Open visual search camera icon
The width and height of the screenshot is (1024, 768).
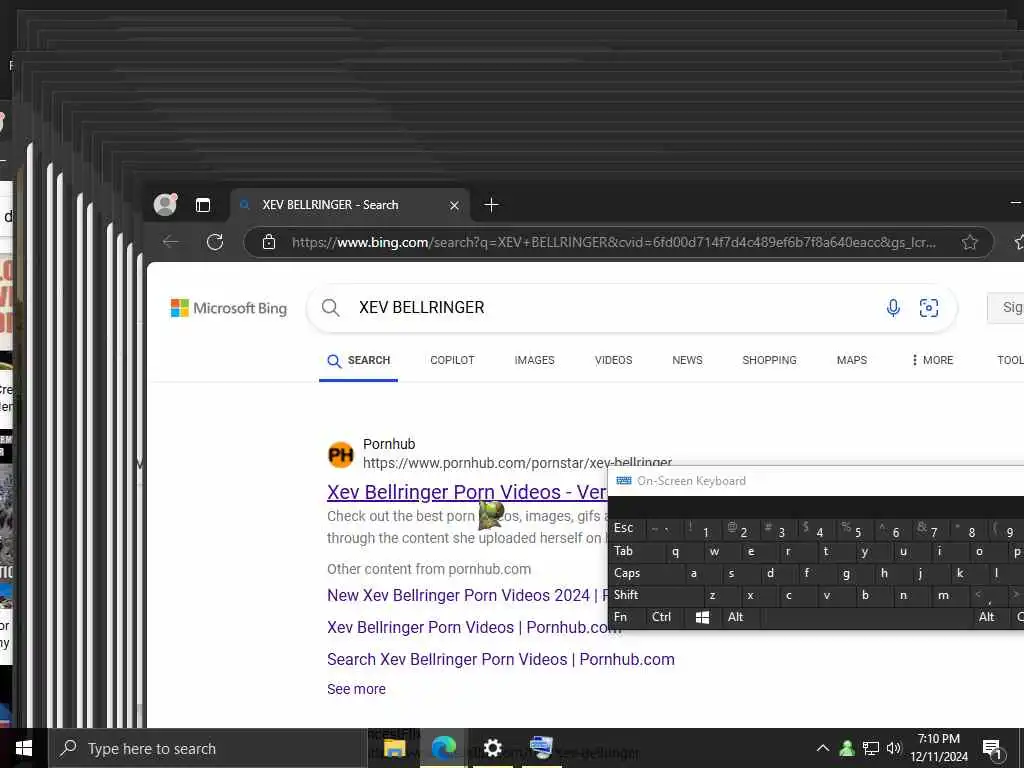click(x=929, y=308)
